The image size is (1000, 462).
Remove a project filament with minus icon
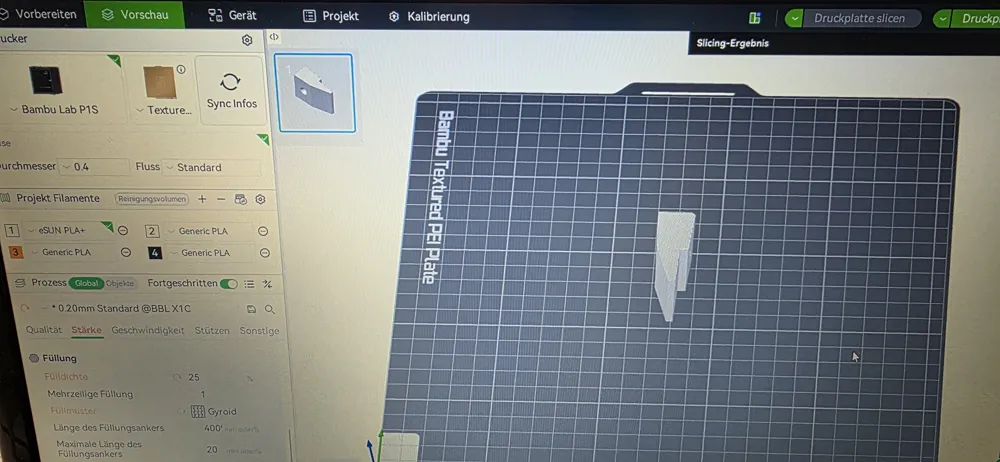point(221,199)
